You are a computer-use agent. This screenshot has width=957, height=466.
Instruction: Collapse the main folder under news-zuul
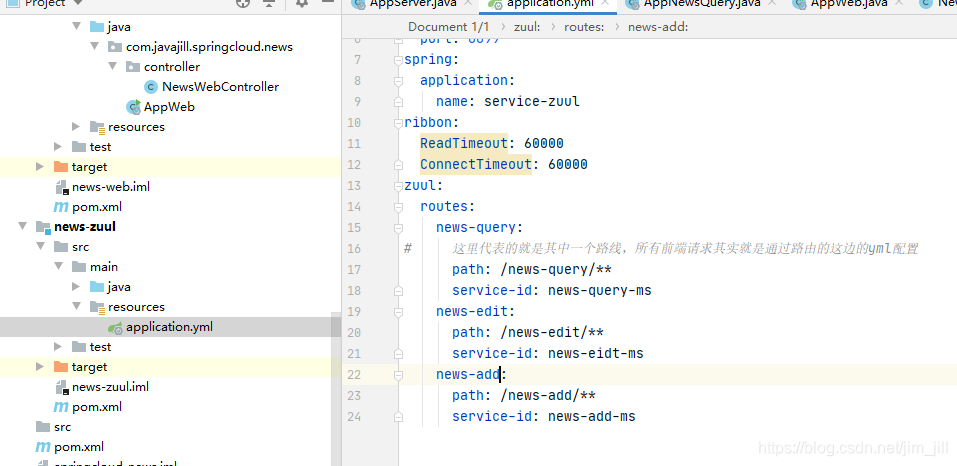coord(58,267)
